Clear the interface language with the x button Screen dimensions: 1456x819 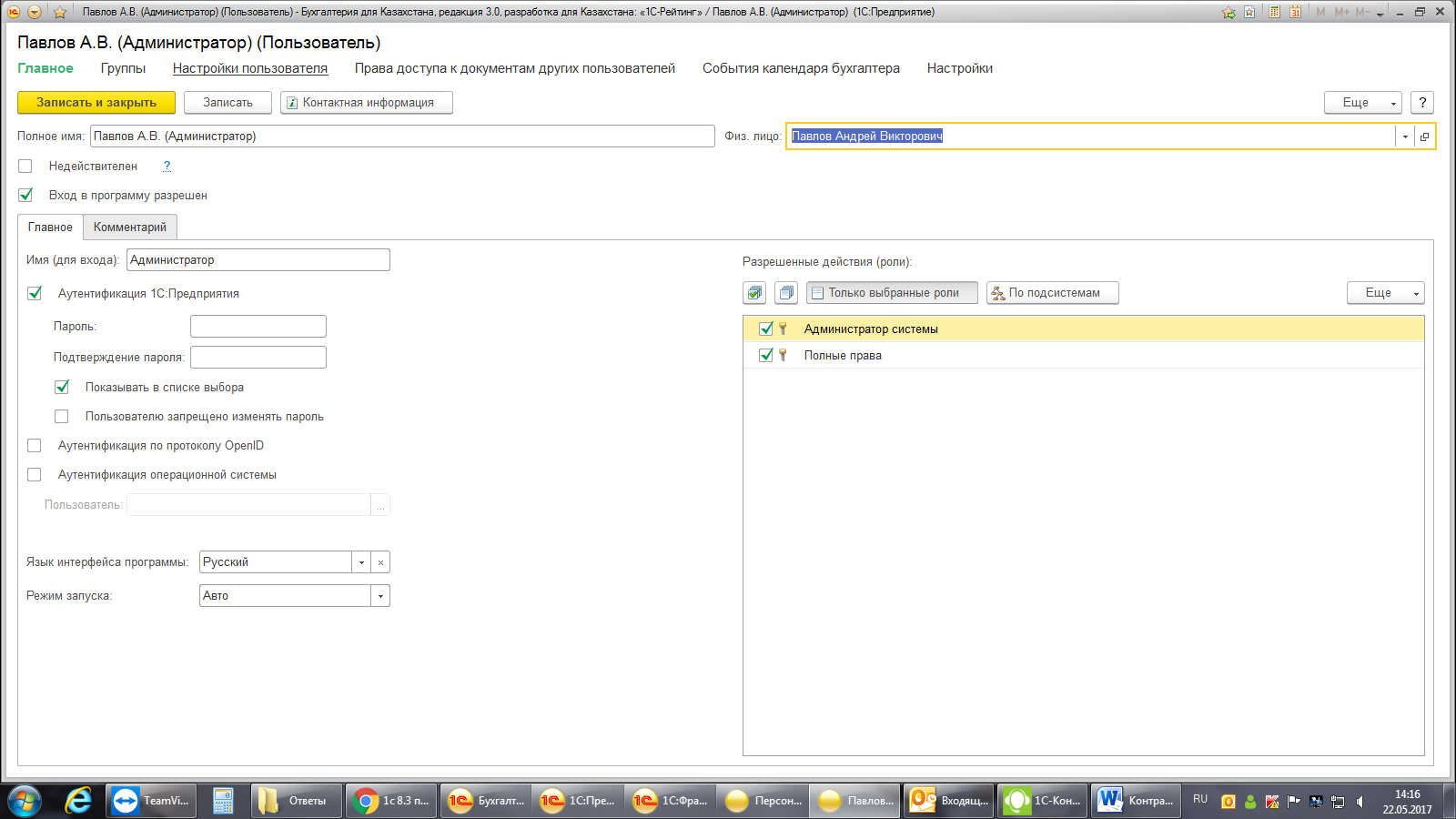click(380, 562)
